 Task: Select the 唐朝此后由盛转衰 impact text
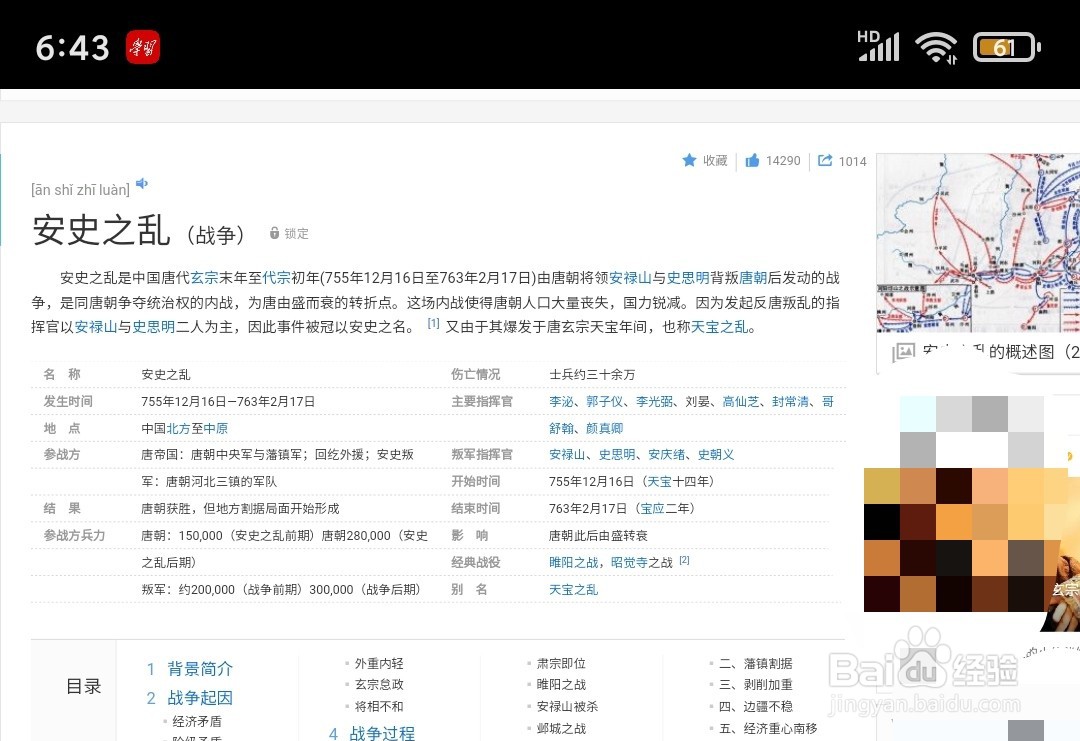click(x=599, y=536)
